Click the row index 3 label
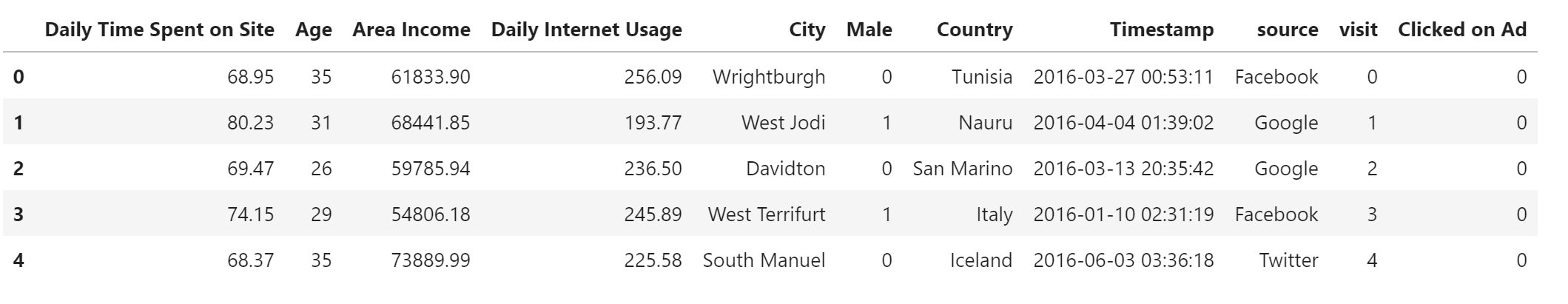The image size is (1568, 304). click(18, 215)
